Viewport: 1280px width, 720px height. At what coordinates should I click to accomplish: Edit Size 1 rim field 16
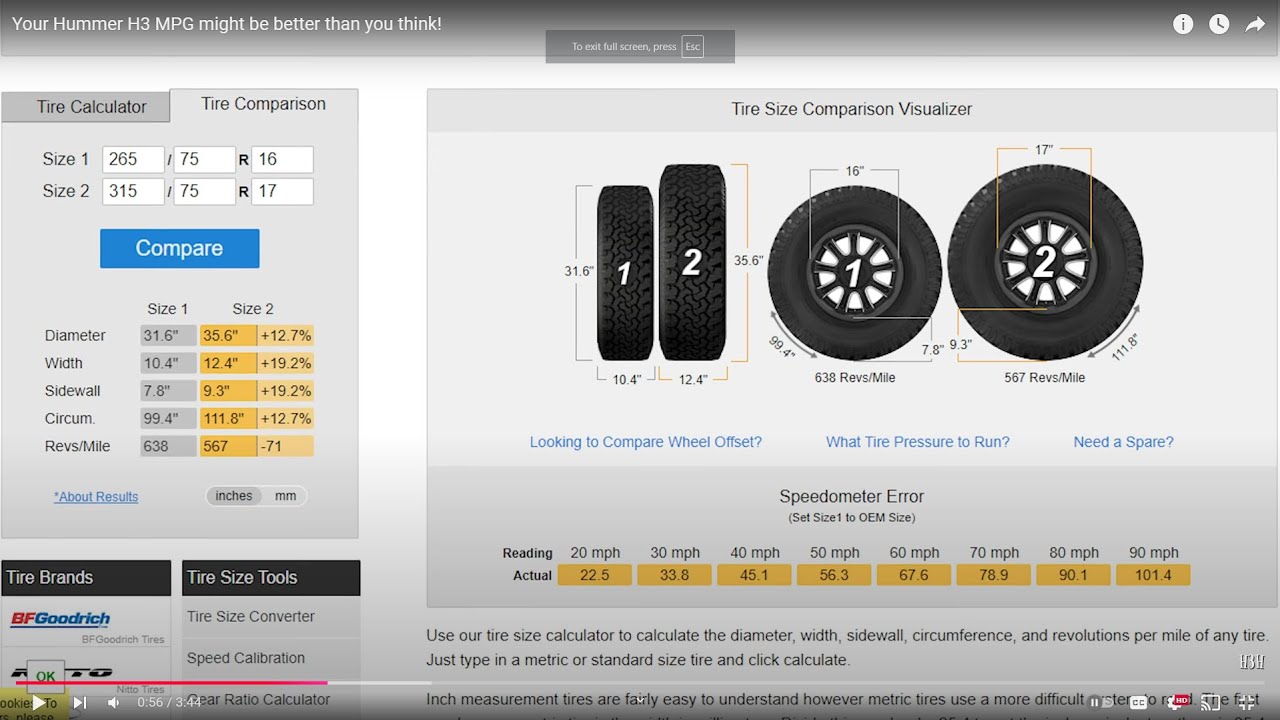[282, 159]
